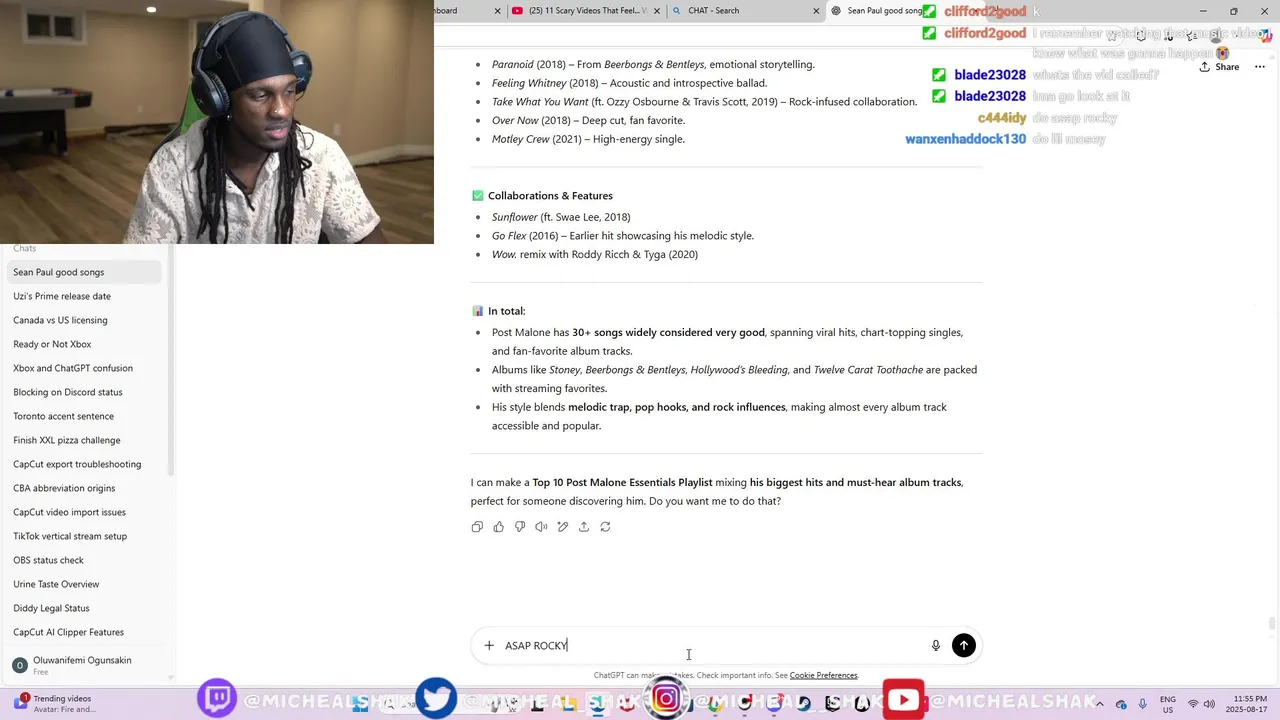Click the share response icon below message
Image resolution: width=1280 pixels, height=720 pixels.
click(584, 527)
